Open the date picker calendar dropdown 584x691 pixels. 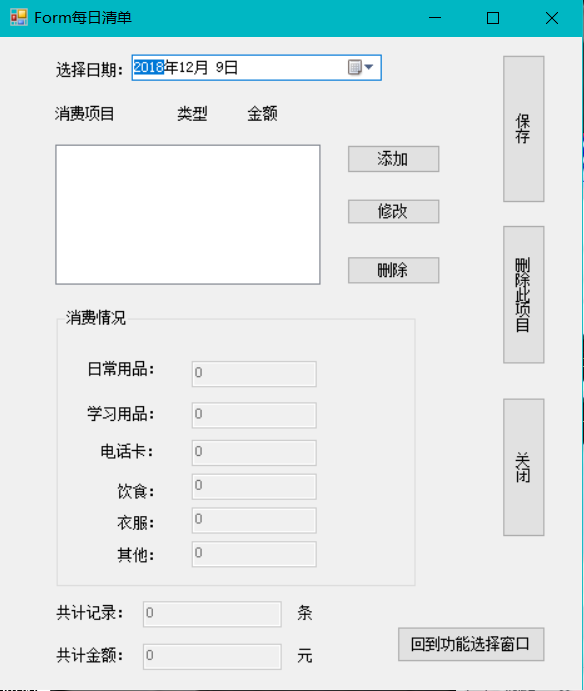point(361,67)
